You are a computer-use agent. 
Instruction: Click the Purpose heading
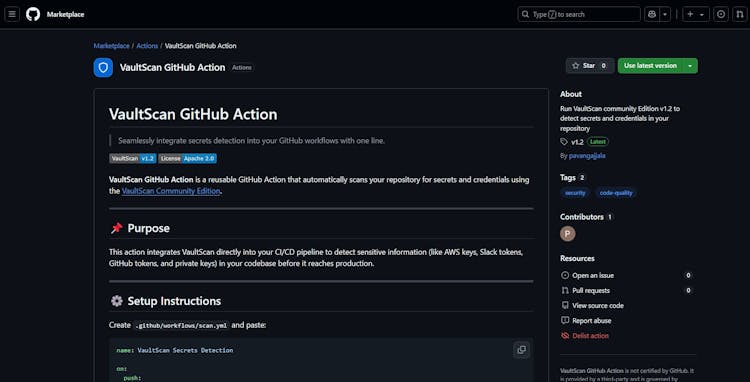(148, 229)
